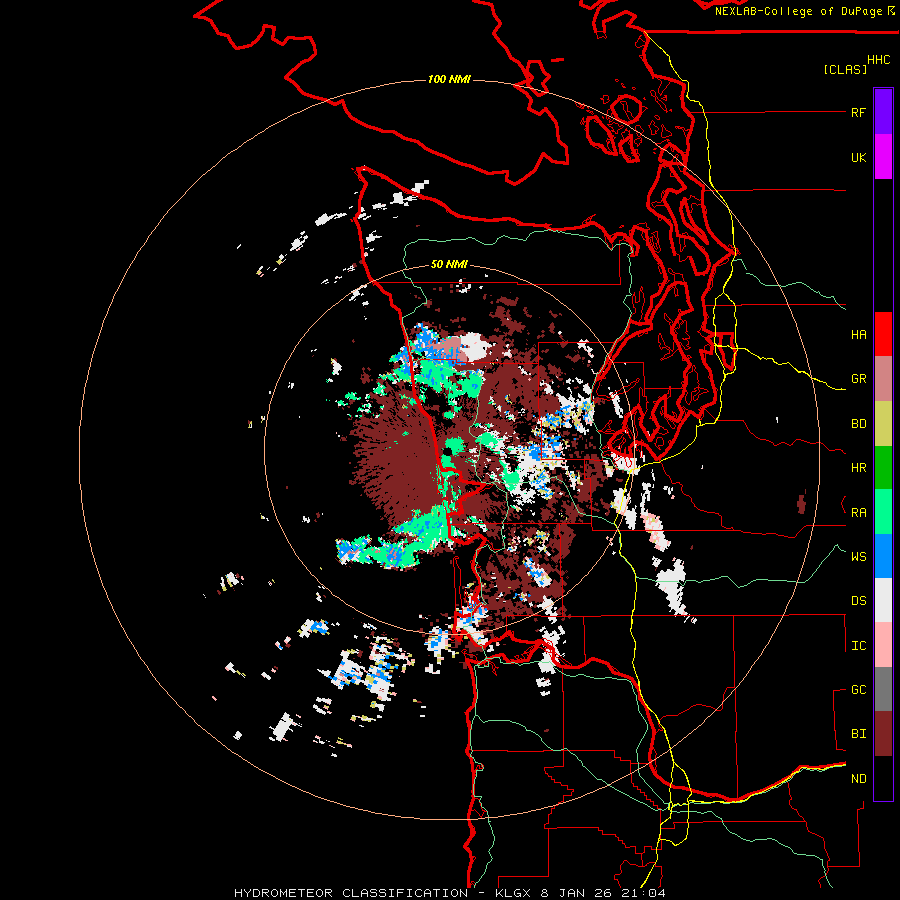This screenshot has height=900, width=900.
Task: Click the UK legend label
Action: (x=858, y=158)
